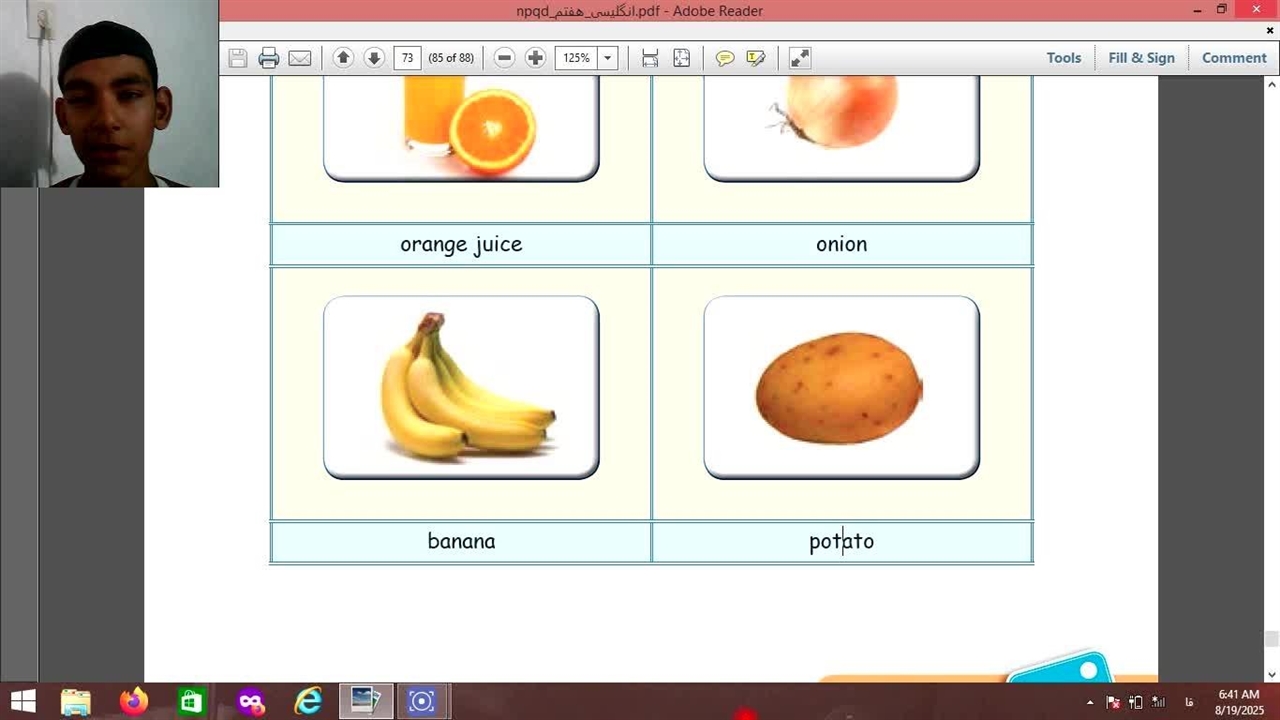Show hidden system tray icons
The width and height of the screenshot is (1280, 720).
[1091, 702]
